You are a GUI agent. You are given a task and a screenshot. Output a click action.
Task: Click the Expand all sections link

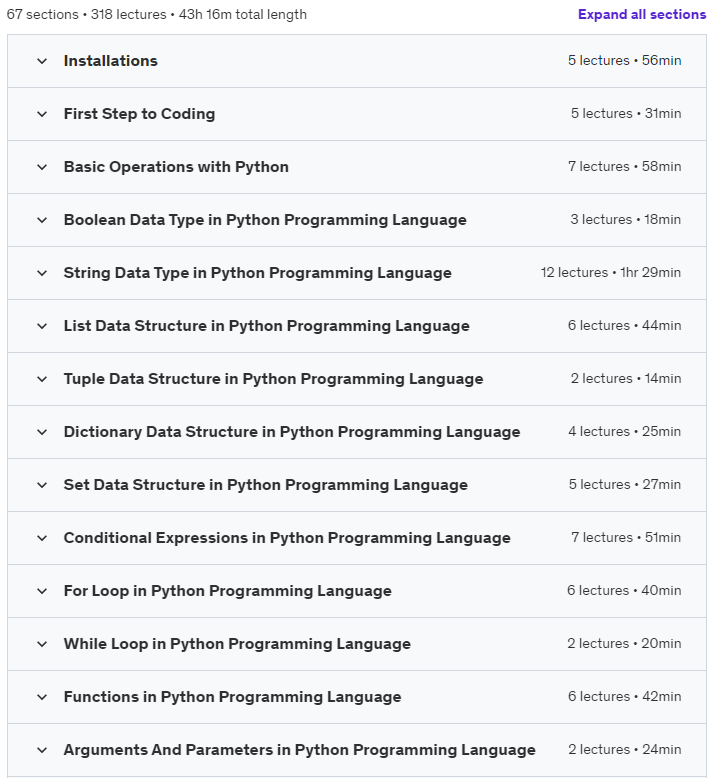click(642, 14)
